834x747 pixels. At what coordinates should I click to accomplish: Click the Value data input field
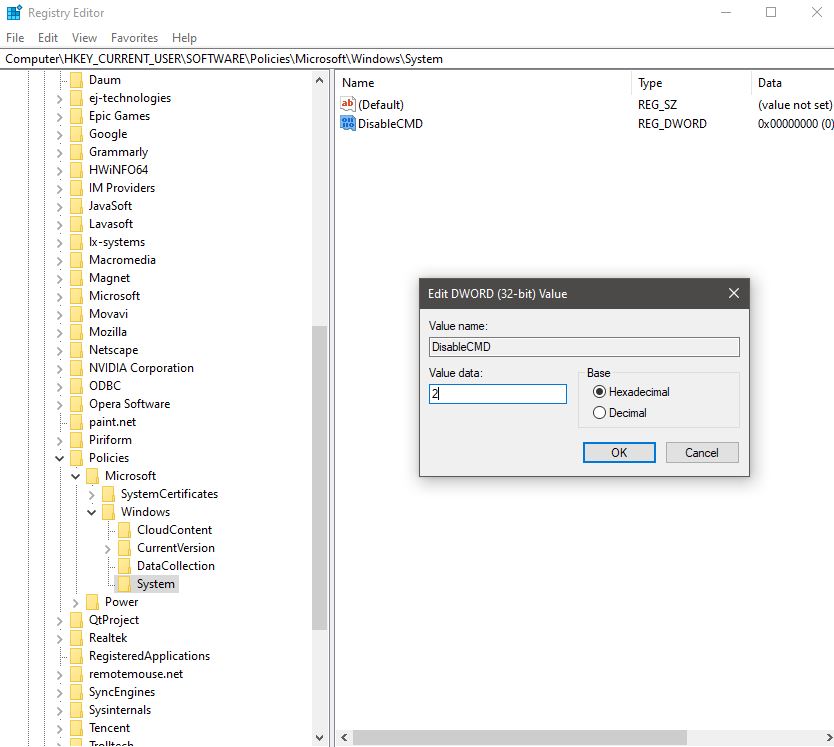point(497,394)
